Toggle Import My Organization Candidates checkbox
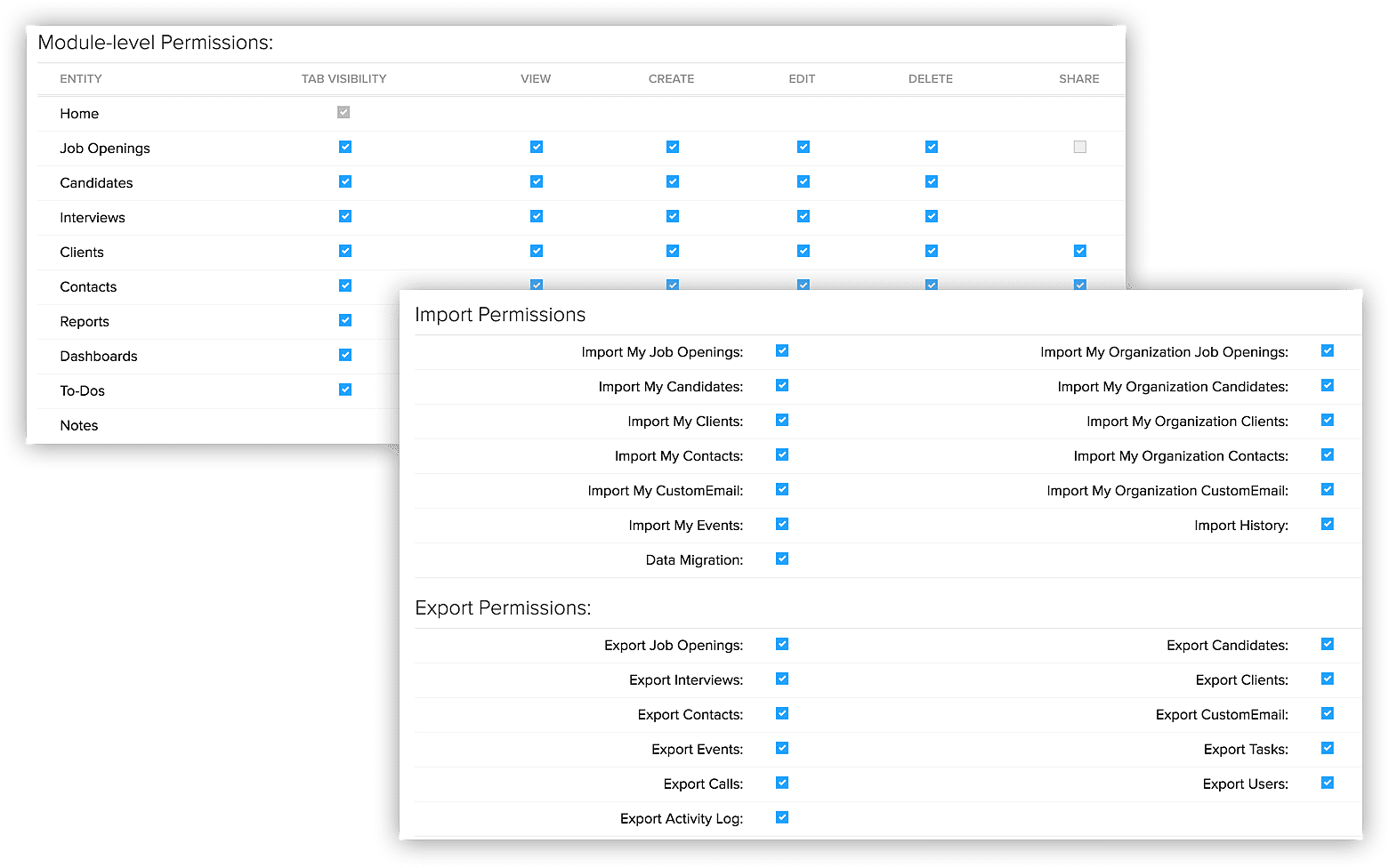The height and width of the screenshot is (868, 1389). point(1328,385)
